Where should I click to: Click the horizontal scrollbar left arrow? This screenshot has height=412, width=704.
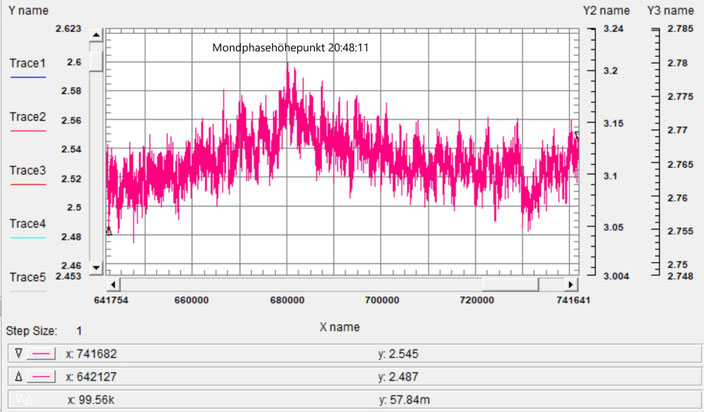pos(114,285)
